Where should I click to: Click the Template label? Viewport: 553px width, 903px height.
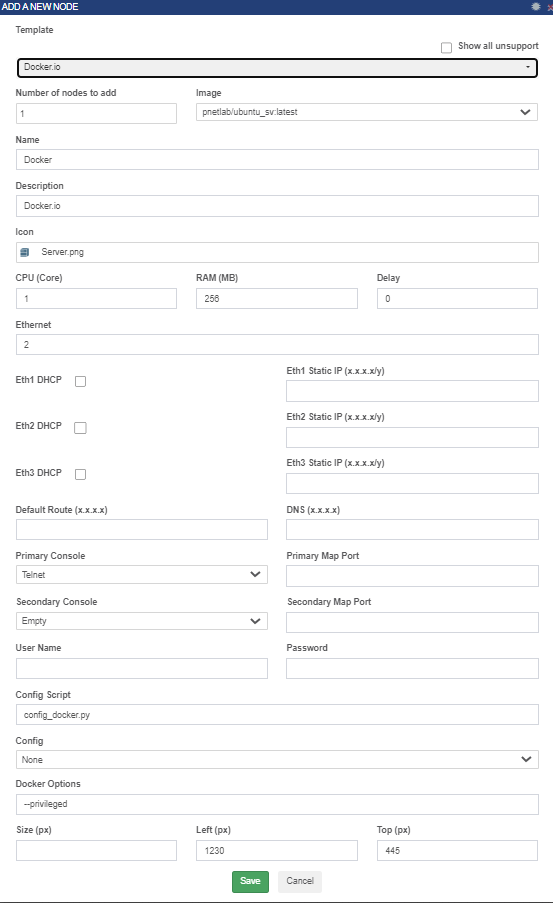(35, 30)
